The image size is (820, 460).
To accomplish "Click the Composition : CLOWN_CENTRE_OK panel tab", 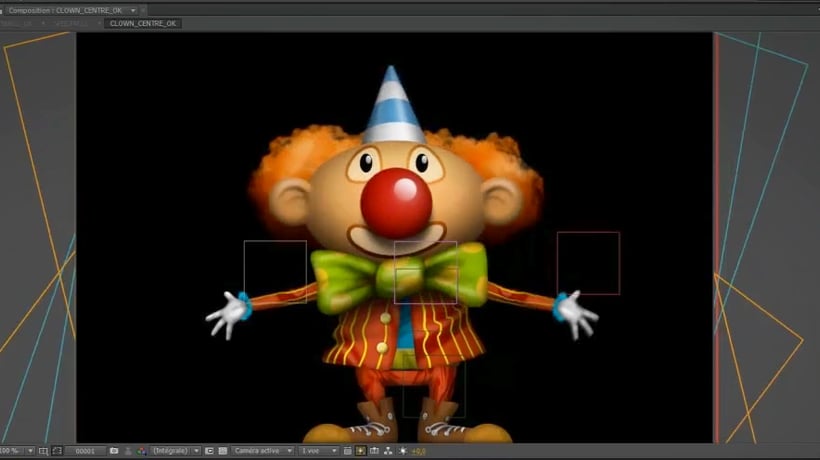I will [x=66, y=10].
